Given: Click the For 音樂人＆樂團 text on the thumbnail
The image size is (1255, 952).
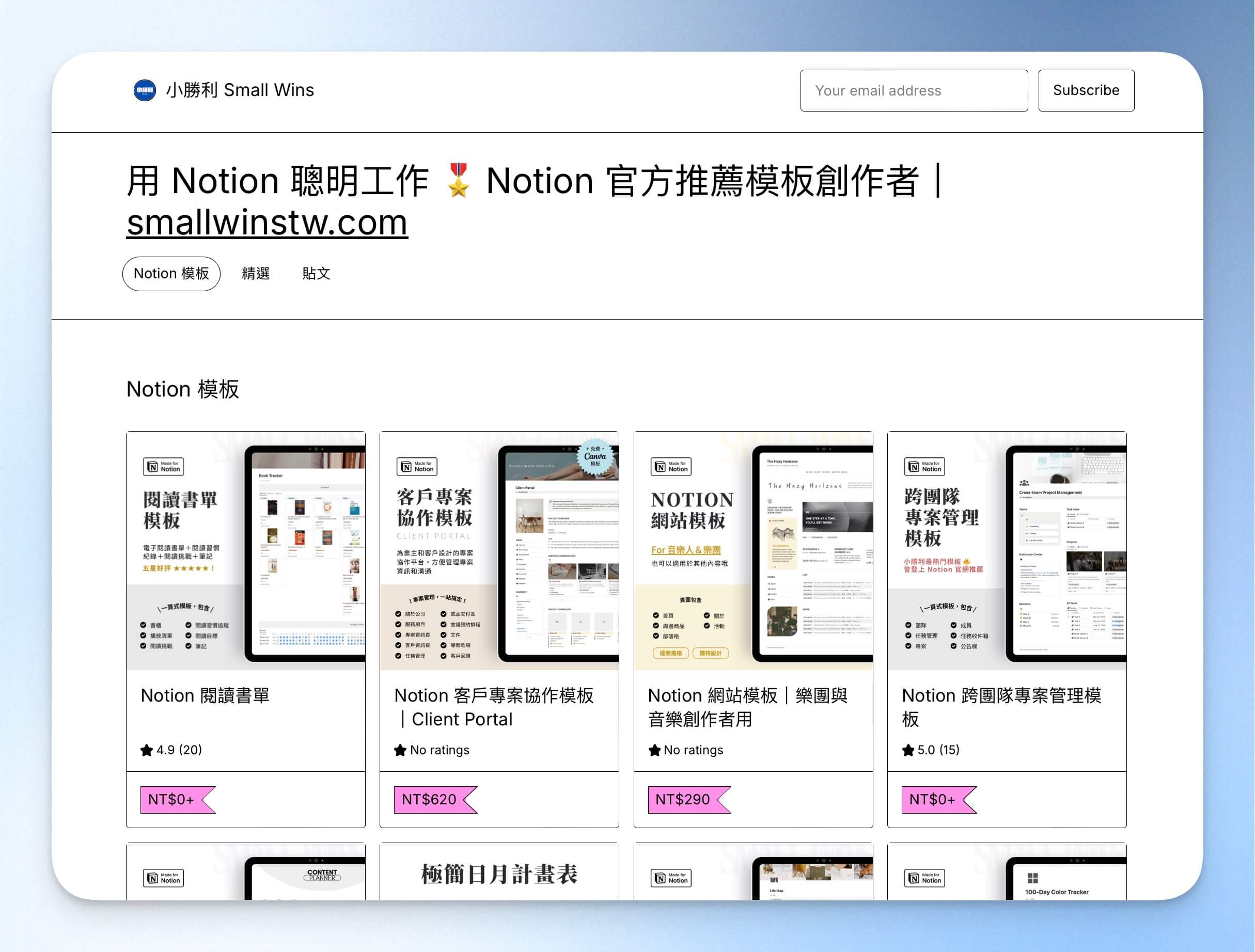Looking at the screenshot, I should 686,550.
